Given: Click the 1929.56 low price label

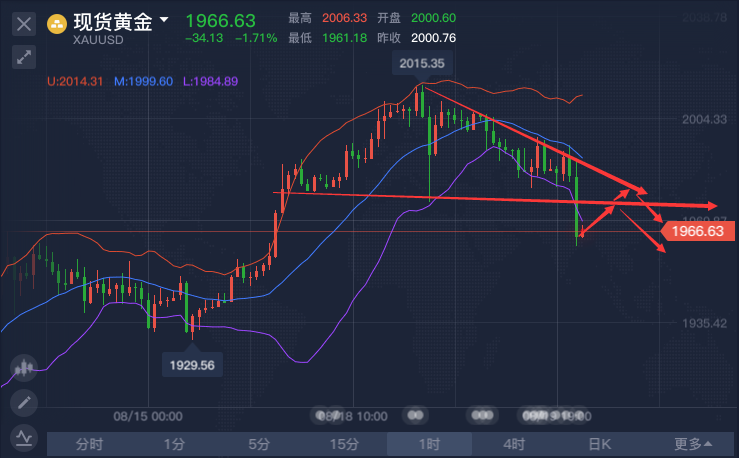Looking at the screenshot, I should click(x=193, y=365).
